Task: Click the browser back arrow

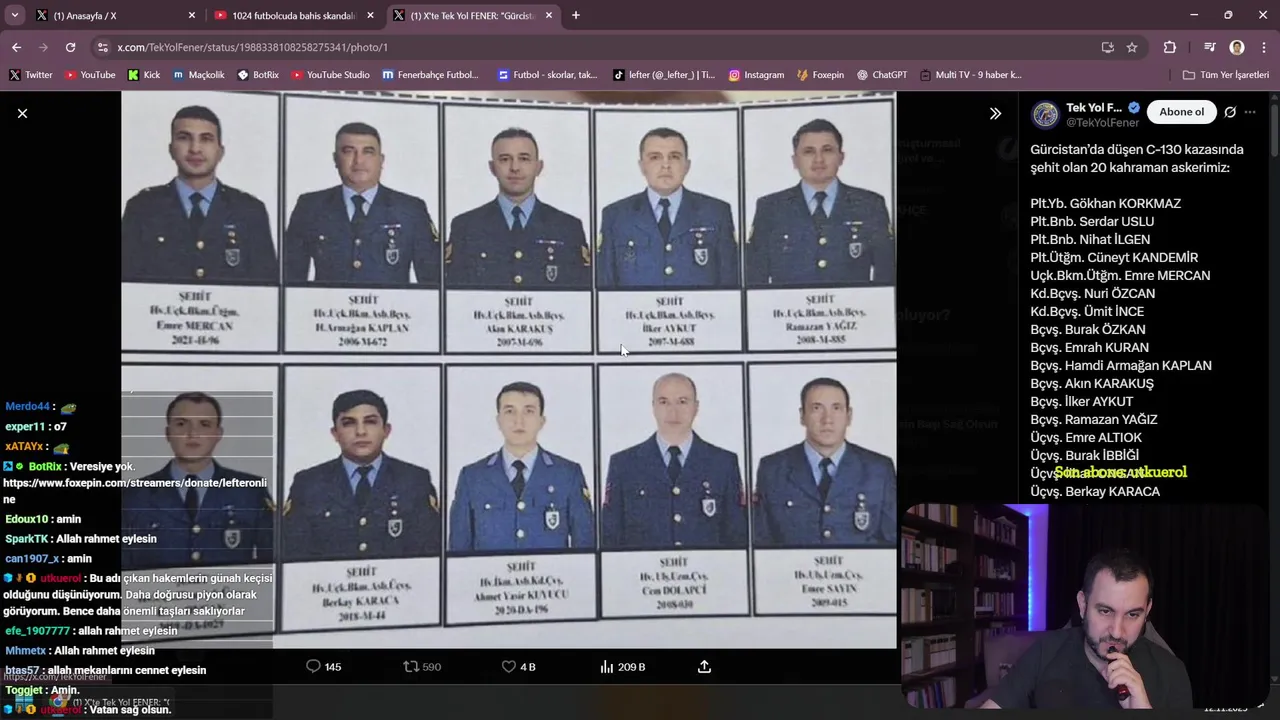Action: click(16, 47)
